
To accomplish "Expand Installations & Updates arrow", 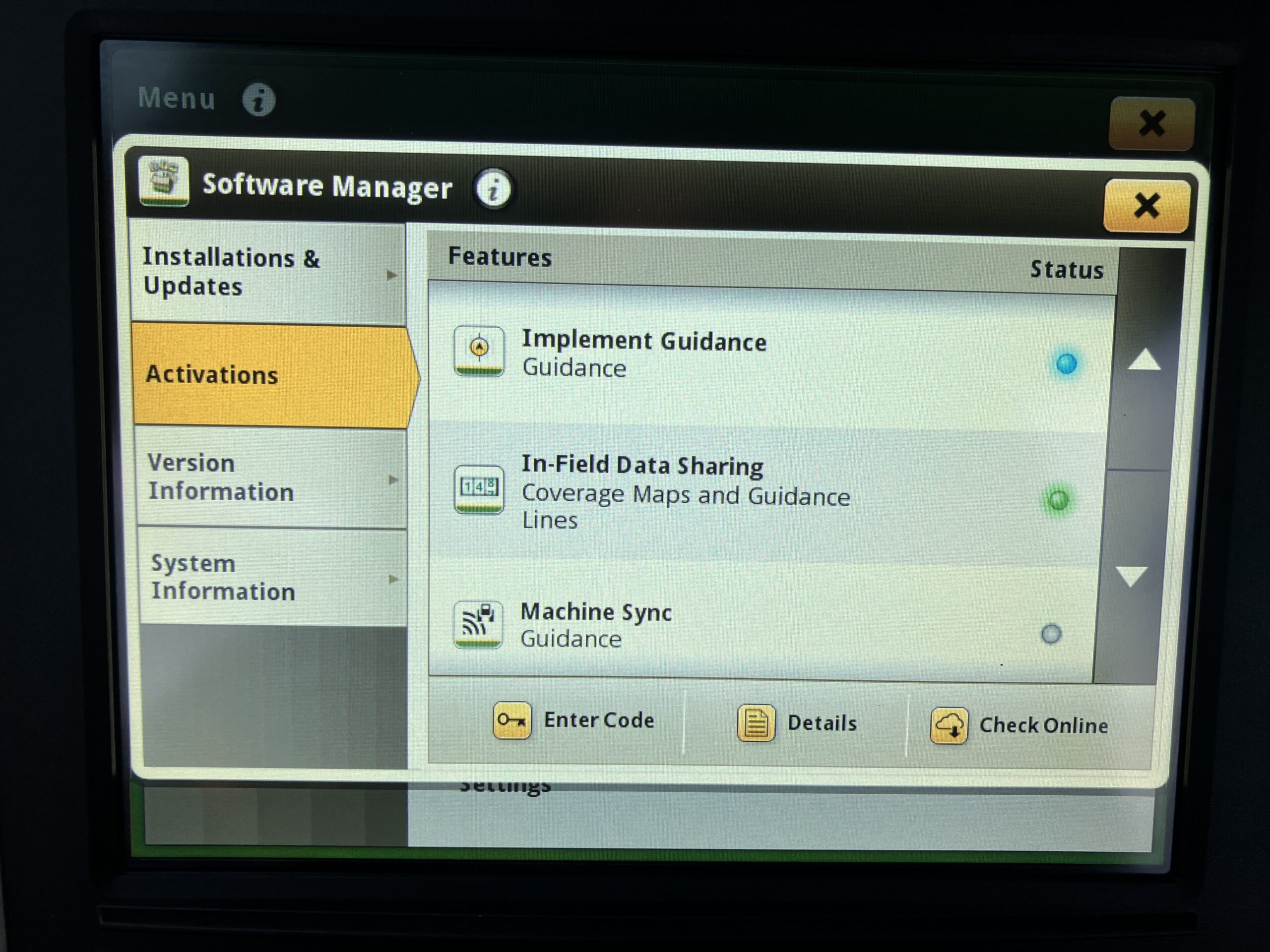I will click(392, 275).
